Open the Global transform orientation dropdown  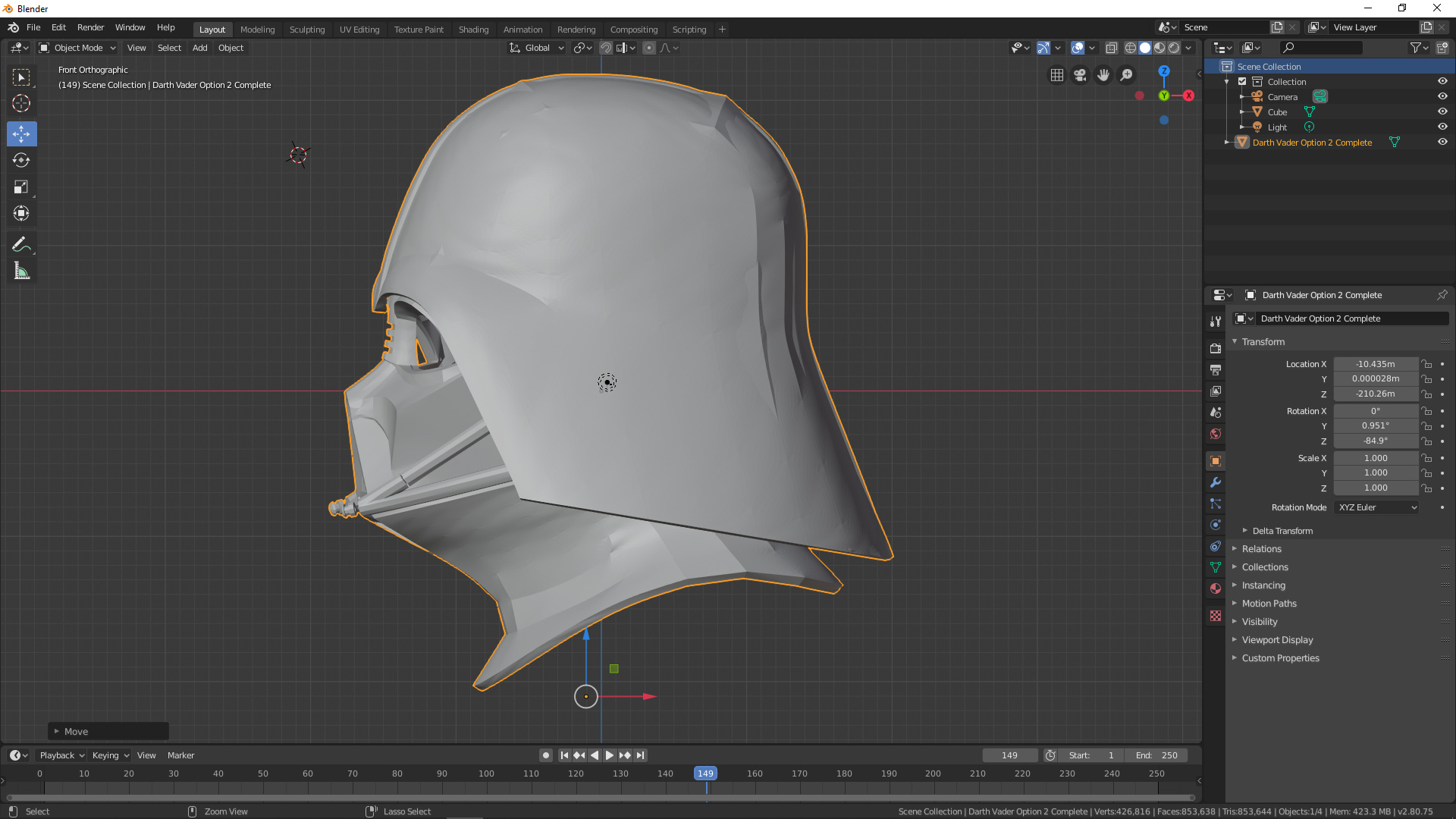[x=537, y=48]
